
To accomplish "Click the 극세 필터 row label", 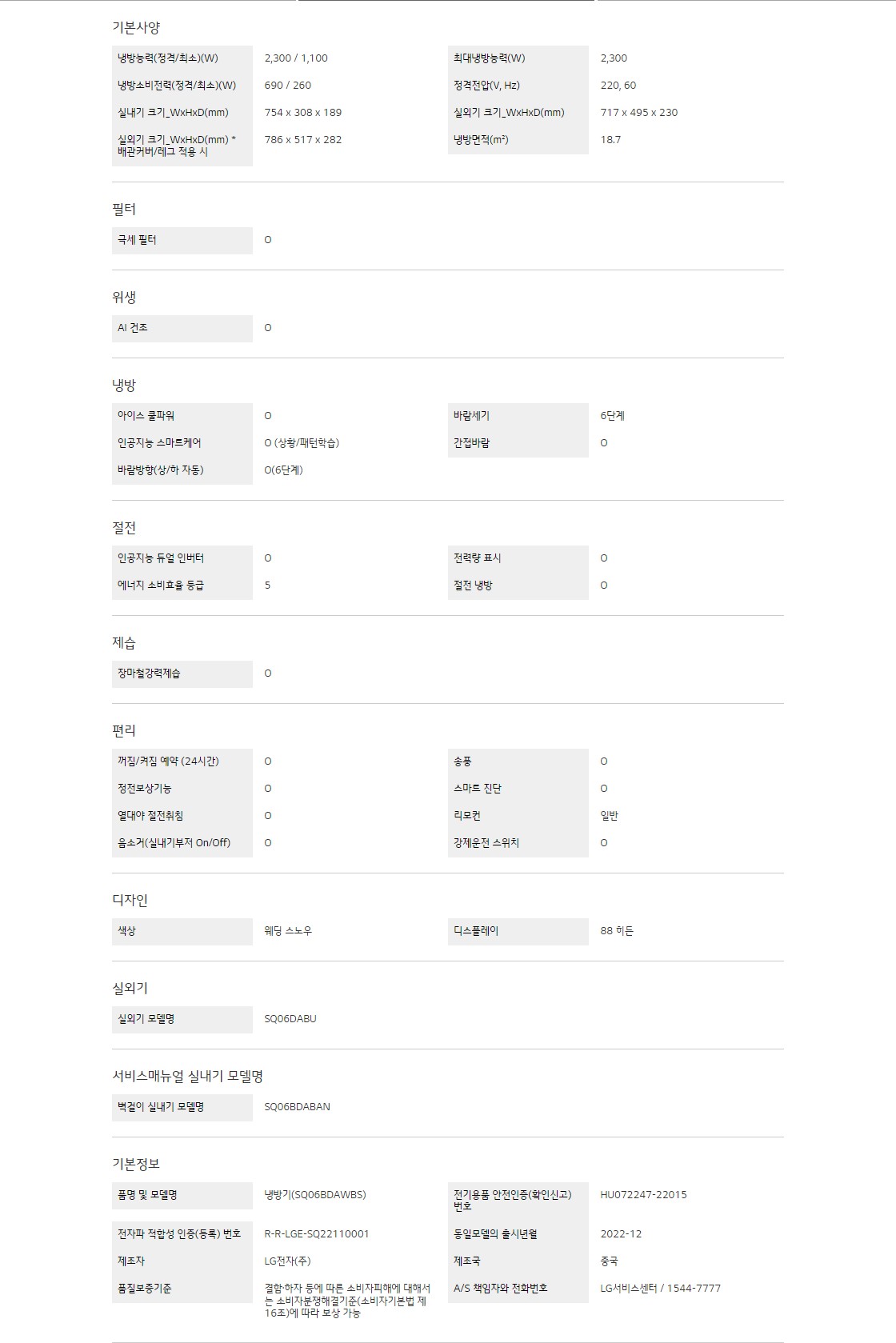I will [x=138, y=240].
